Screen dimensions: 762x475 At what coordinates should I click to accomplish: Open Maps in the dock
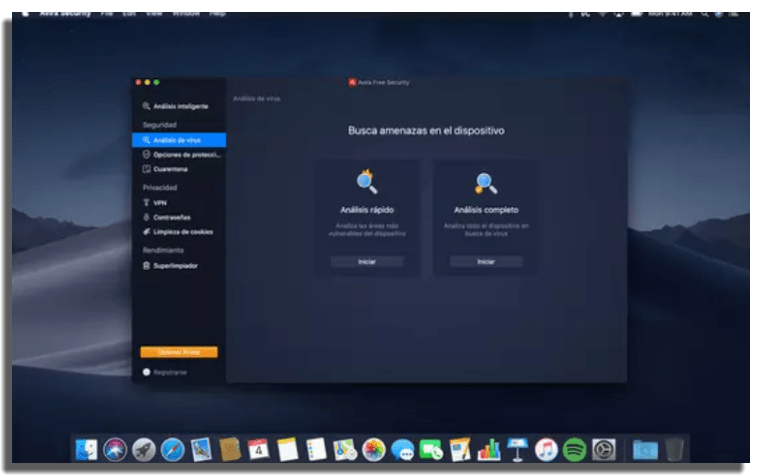345,450
